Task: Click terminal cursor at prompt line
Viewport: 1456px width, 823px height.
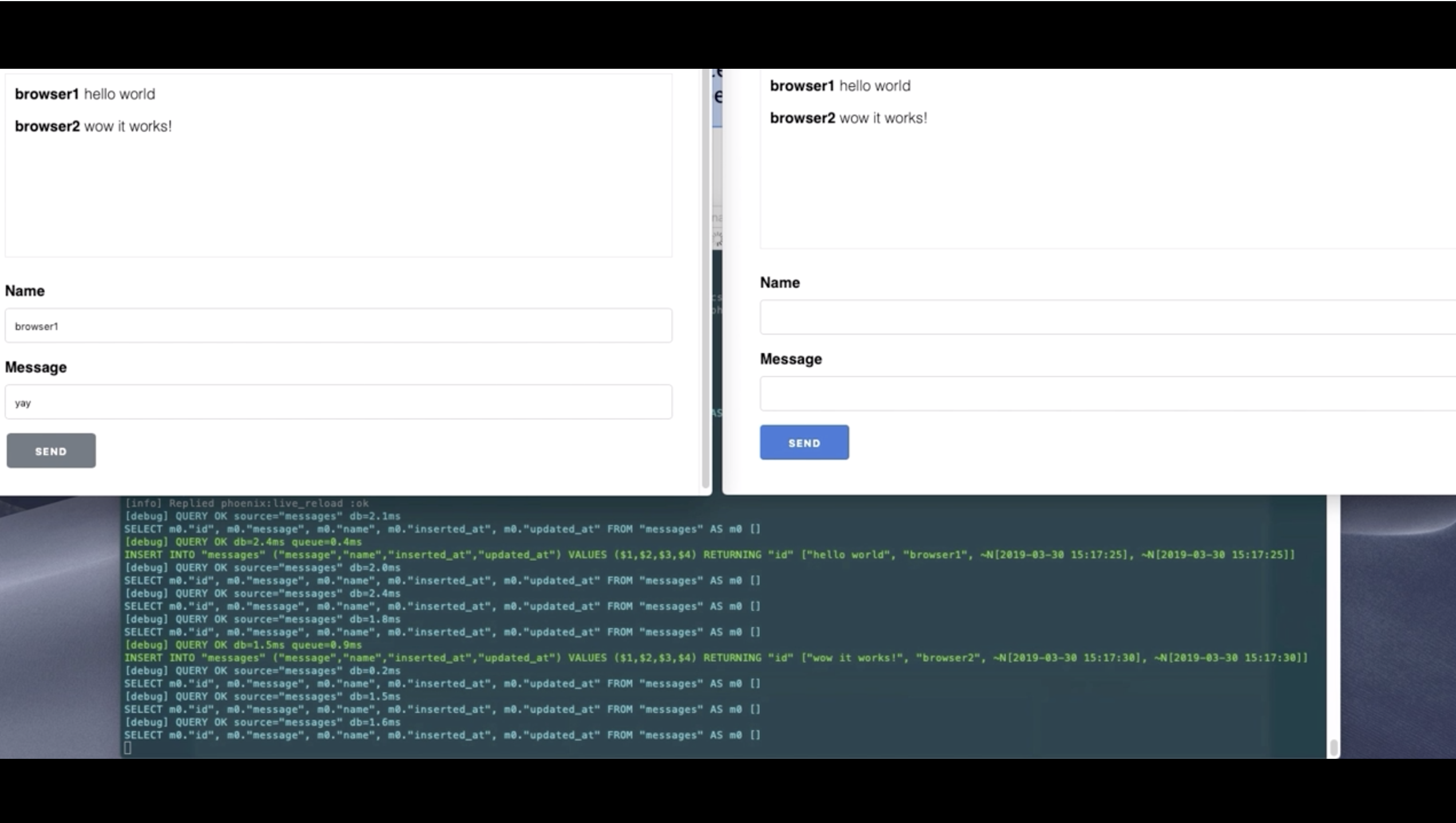Action: coord(128,748)
